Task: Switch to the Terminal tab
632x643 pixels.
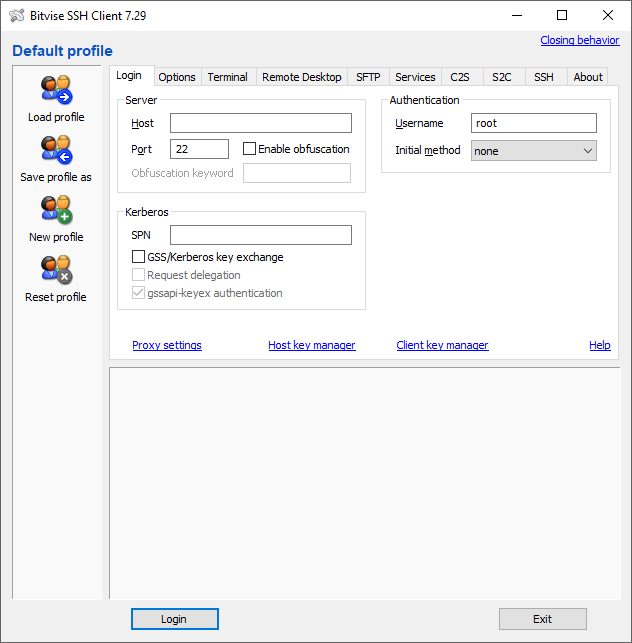Action: click(228, 77)
